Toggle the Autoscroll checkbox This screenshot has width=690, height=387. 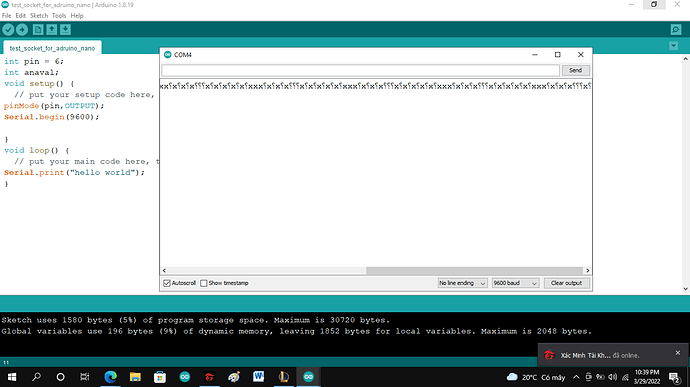(x=167, y=283)
